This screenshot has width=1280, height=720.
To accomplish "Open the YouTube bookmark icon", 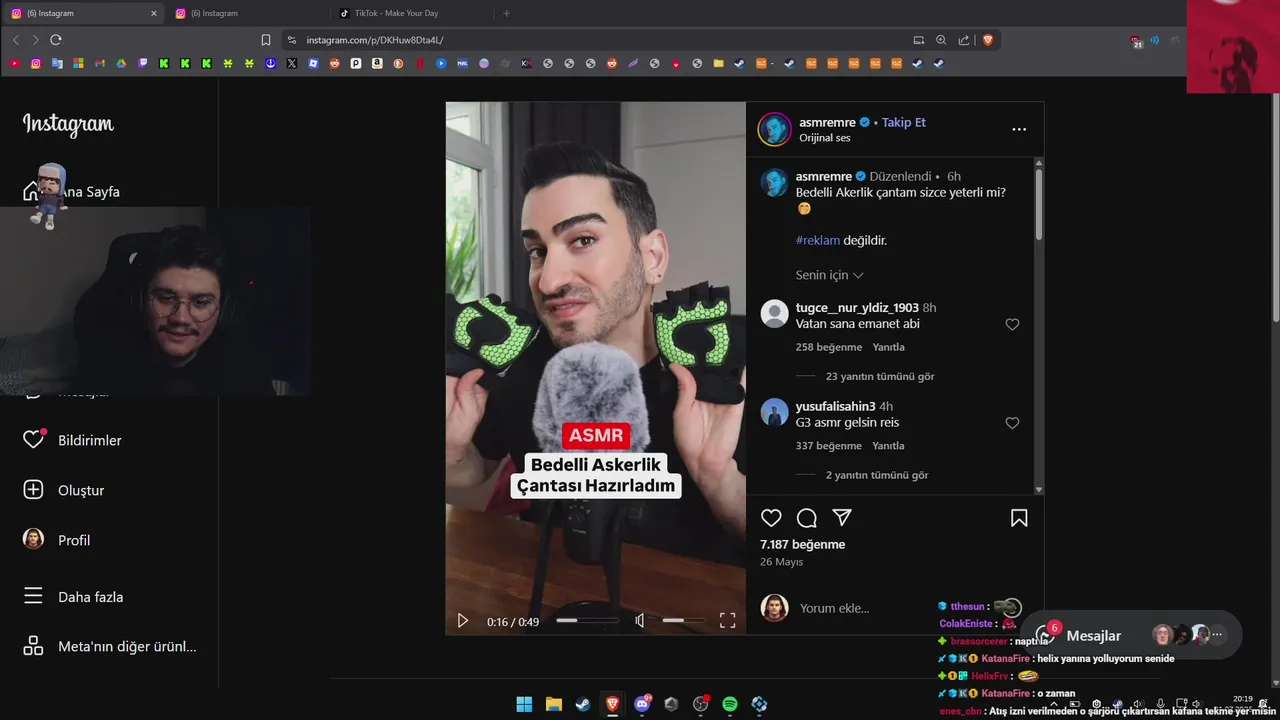I will pyautogui.click(x=14, y=63).
